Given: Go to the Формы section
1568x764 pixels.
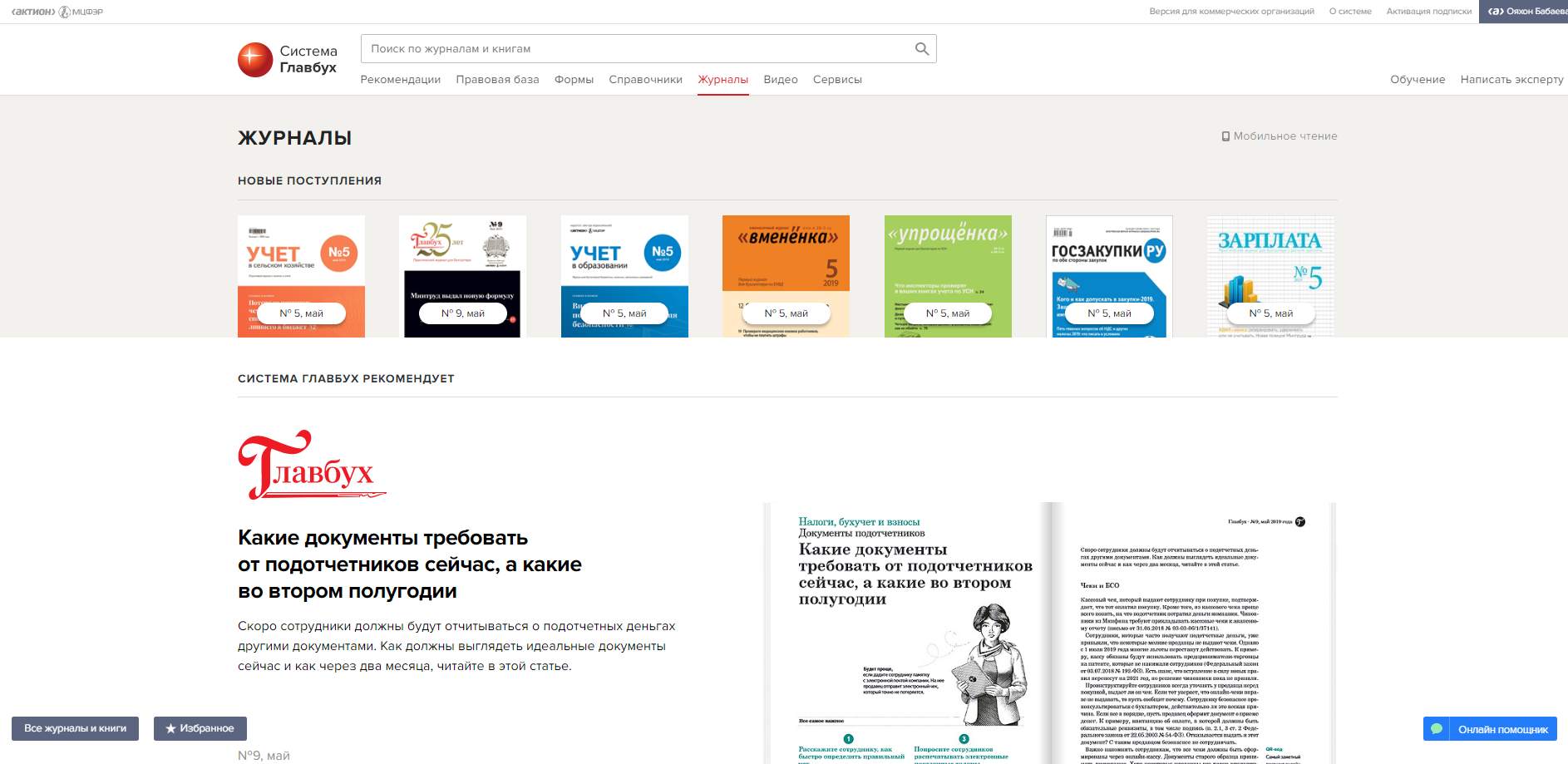Looking at the screenshot, I should 574,80.
